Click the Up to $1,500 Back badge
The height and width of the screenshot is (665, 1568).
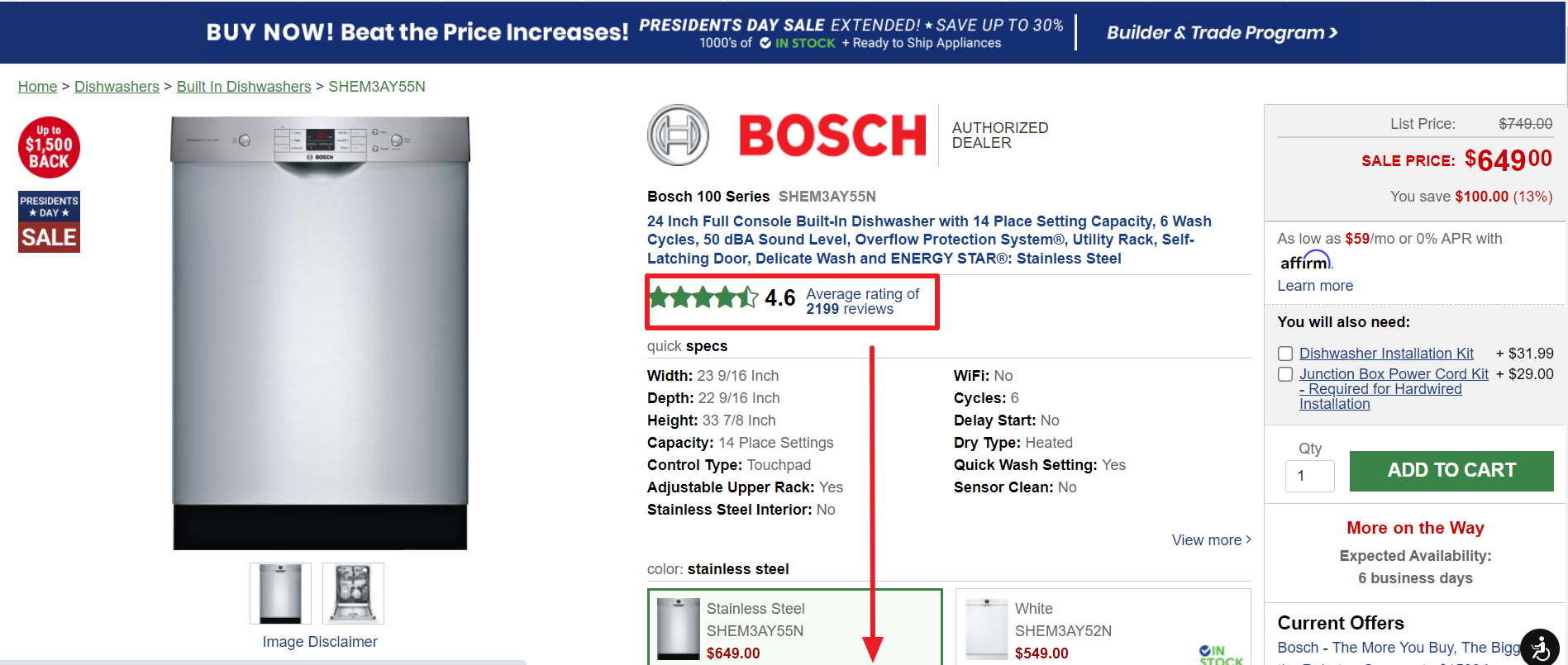tap(49, 147)
